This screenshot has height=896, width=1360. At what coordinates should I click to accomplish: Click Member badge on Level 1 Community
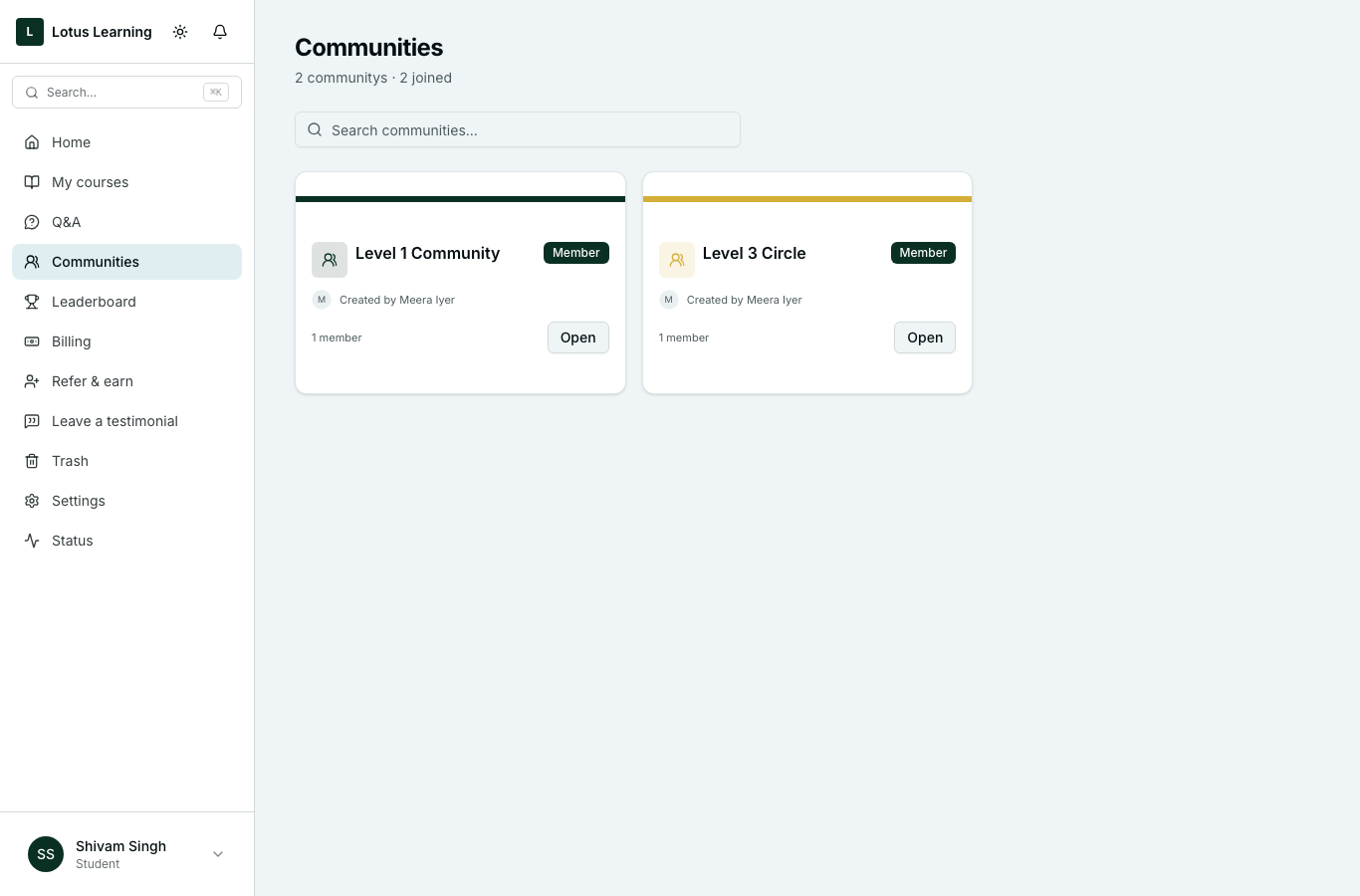click(576, 253)
